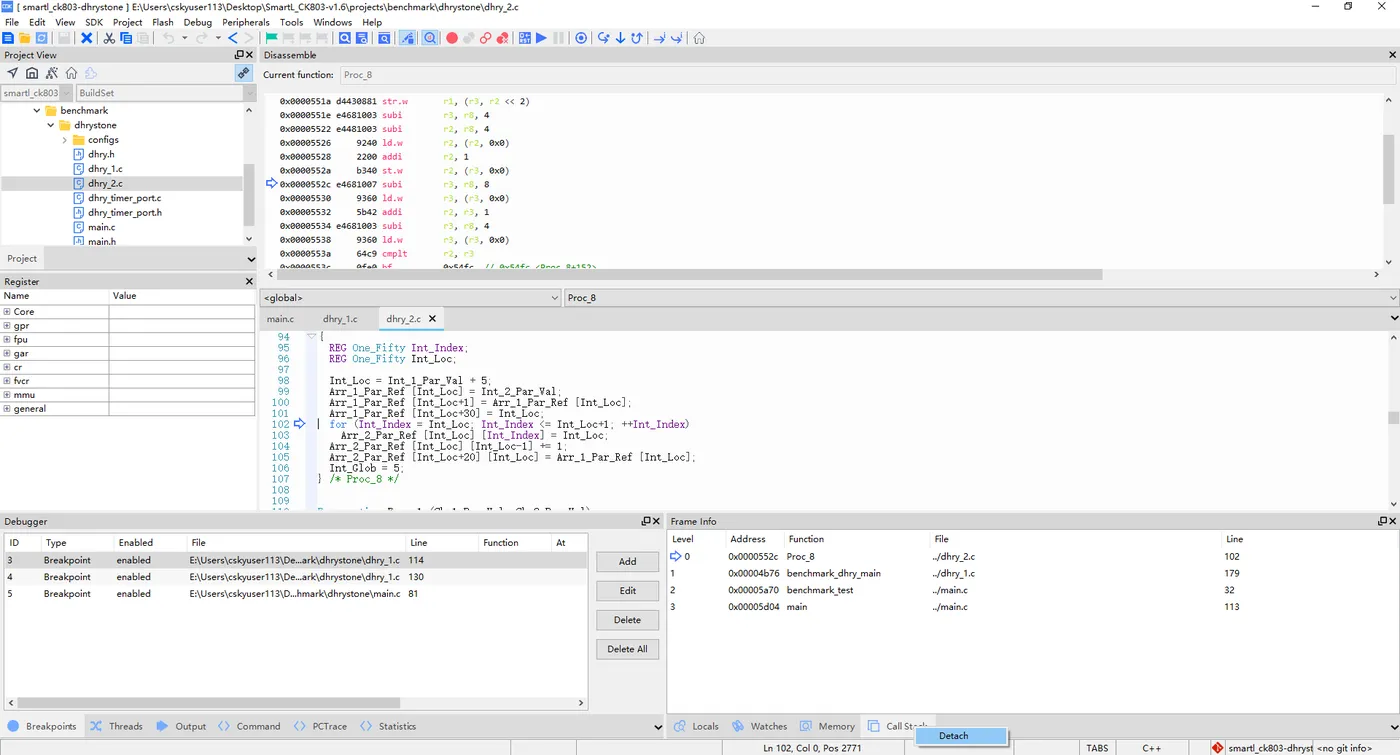Expand the configs folder

[65, 140]
